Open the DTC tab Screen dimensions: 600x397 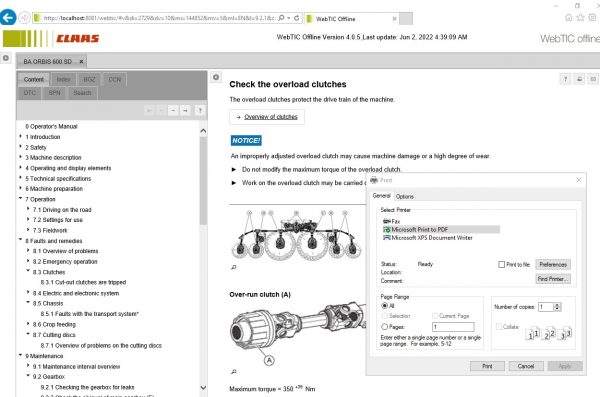(x=29, y=93)
